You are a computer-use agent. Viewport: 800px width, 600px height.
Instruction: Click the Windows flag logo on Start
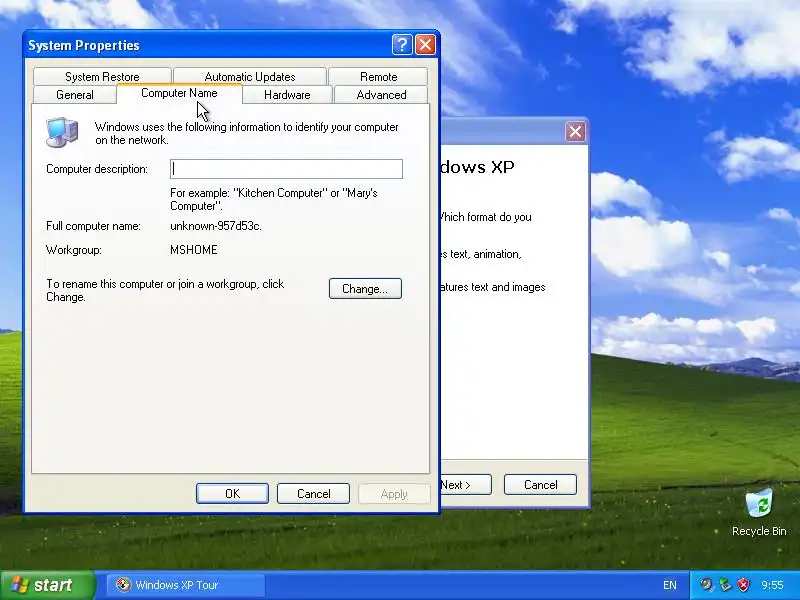point(20,585)
